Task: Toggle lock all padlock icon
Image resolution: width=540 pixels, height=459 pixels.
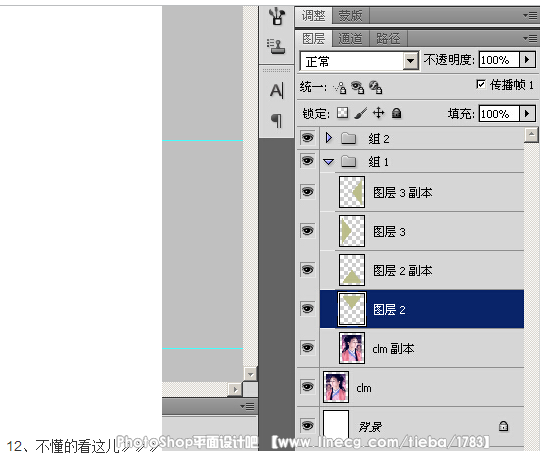Action: point(396,113)
